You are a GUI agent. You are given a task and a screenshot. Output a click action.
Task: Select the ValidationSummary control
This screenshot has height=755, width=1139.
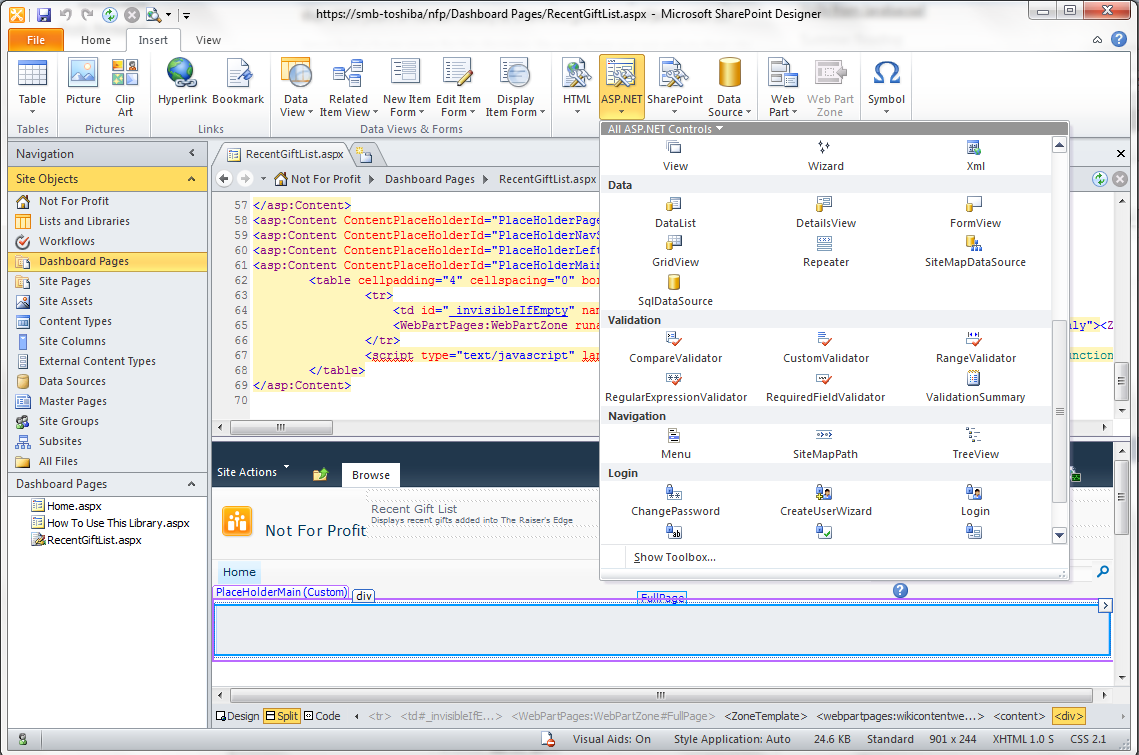[x=975, y=387]
